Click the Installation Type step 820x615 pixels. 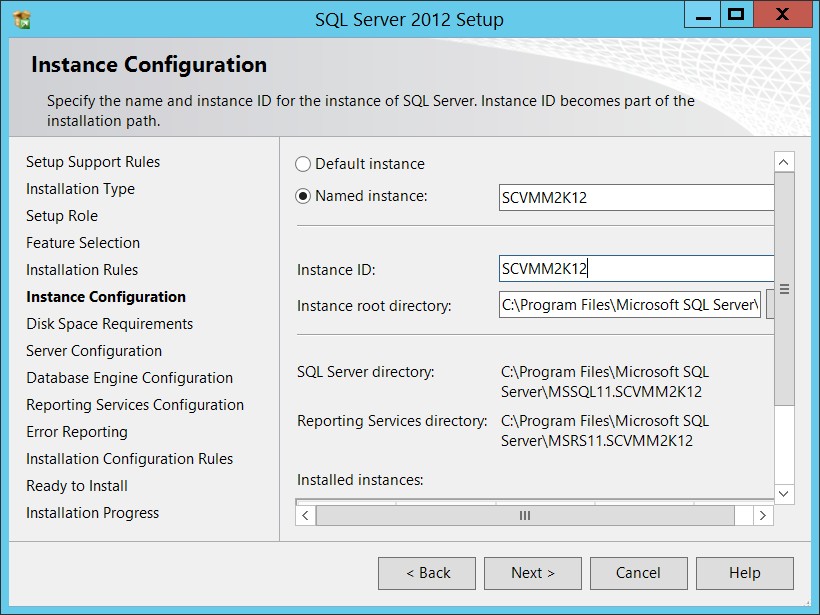point(81,189)
